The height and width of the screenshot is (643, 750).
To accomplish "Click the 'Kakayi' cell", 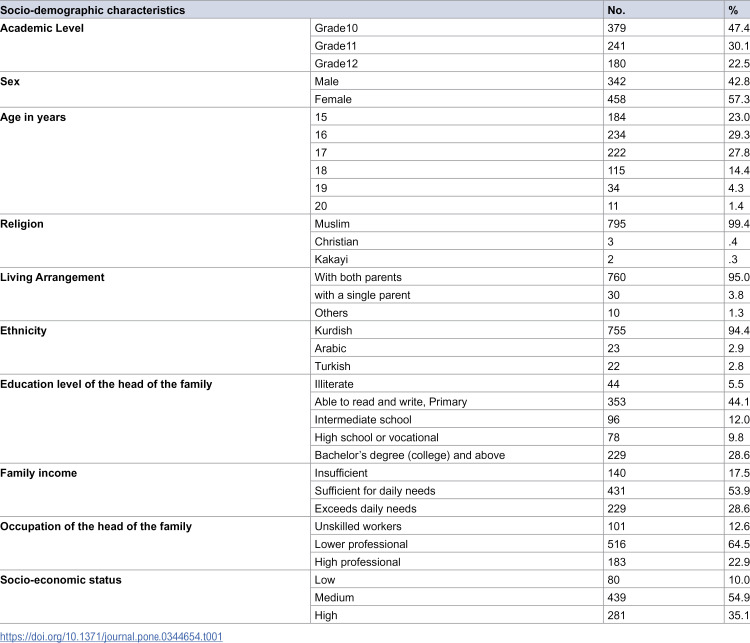I will pyautogui.click(x=331, y=259).
